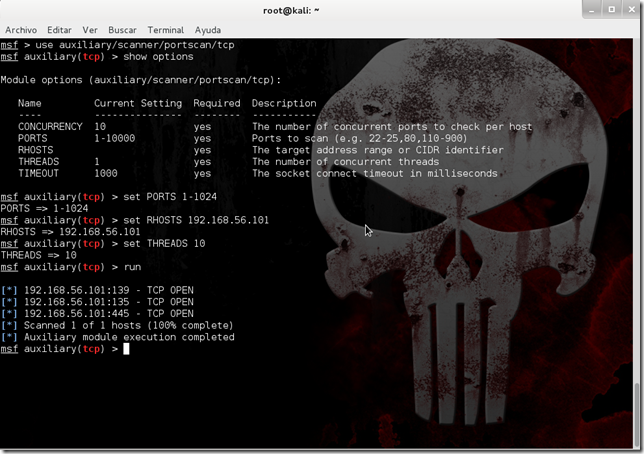Click the 'show options' command text
This screenshot has height=454, width=644.
click(x=158, y=57)
